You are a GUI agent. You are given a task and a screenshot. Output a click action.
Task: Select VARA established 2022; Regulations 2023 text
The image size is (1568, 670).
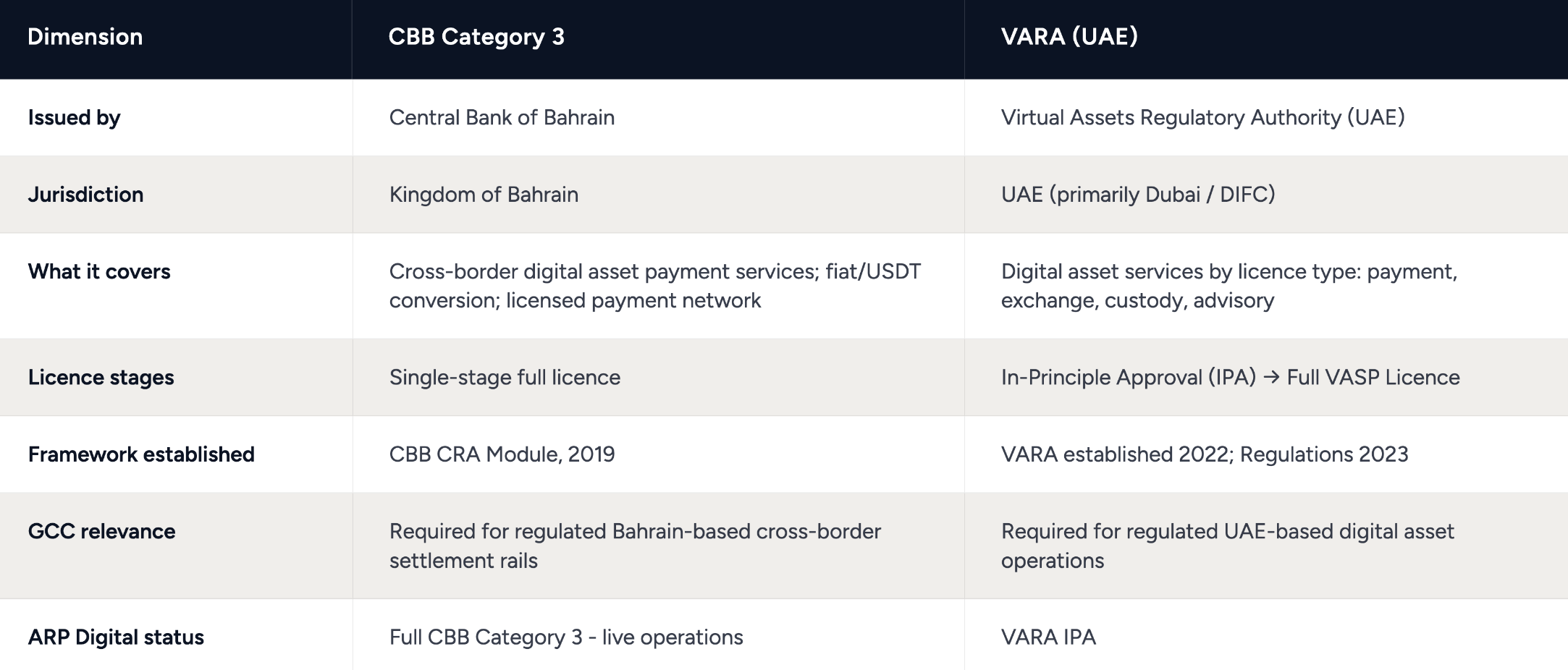(1205, 454)
